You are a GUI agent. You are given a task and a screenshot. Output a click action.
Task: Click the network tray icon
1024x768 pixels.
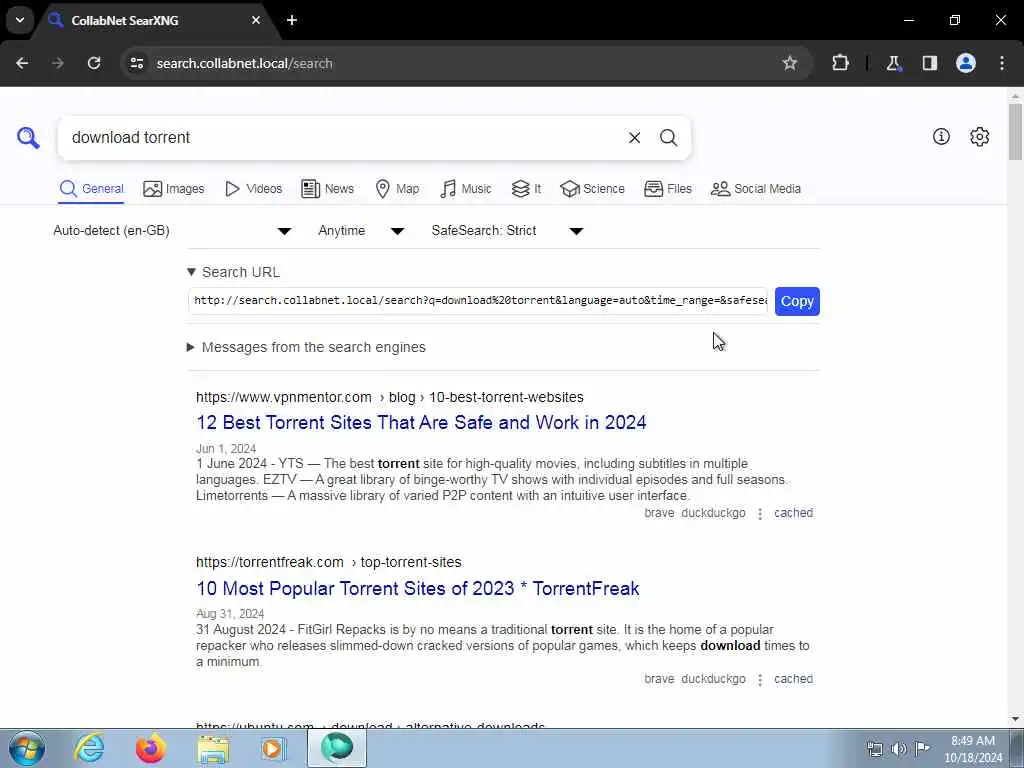tap(874, 749)
